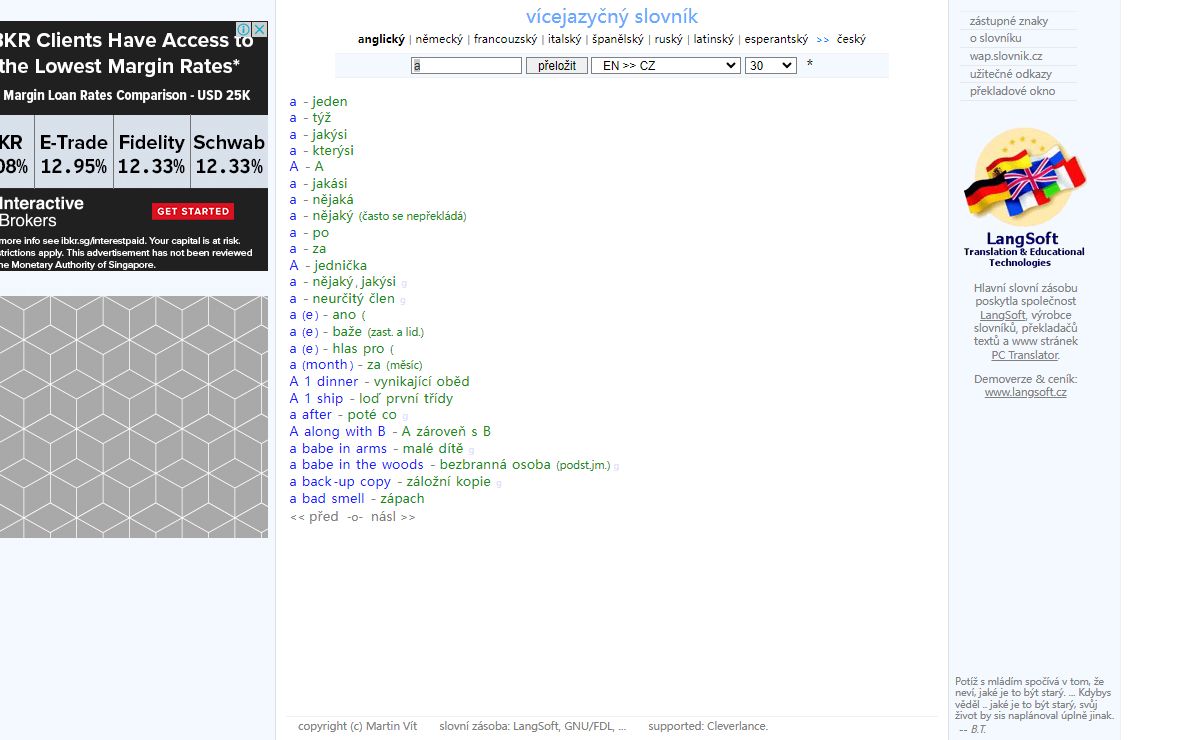Click the 'český' target language link

851,40
